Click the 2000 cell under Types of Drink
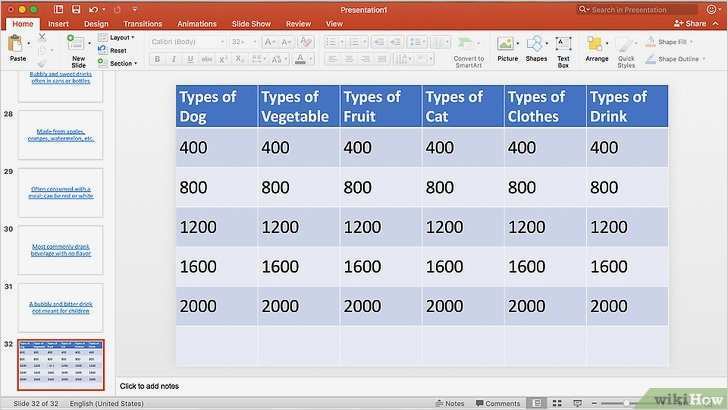The width and height of the screenshot is (728, 410). point(627,306)
